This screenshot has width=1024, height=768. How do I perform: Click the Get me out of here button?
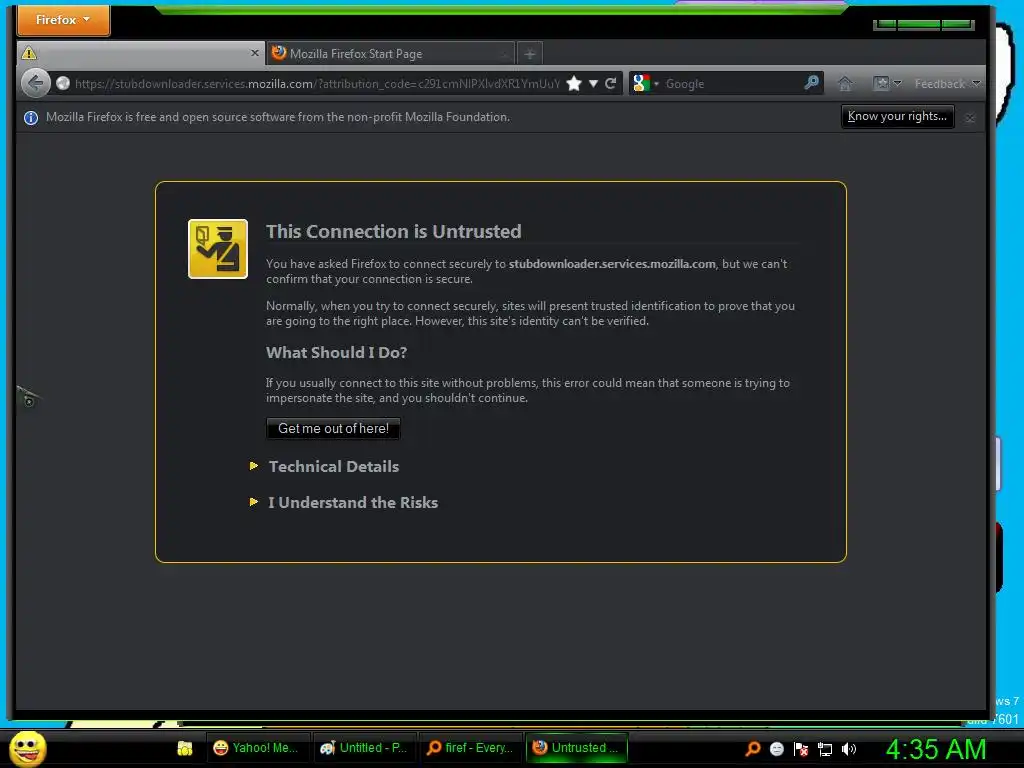pos(333,428)
